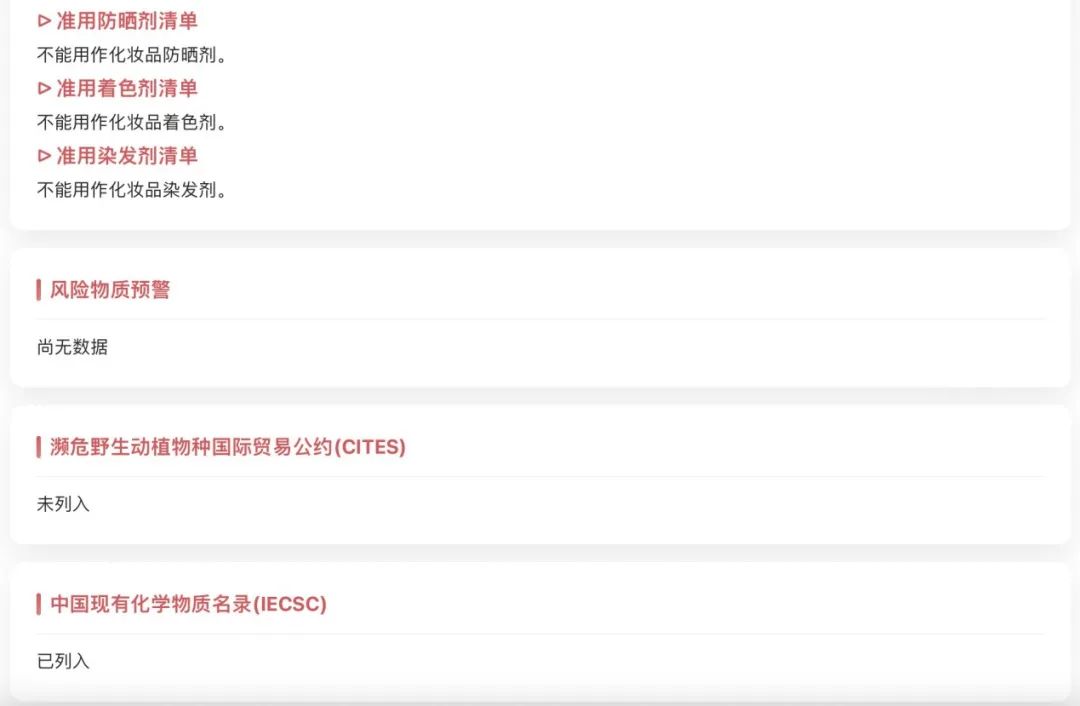
Task: Click the 已列入 status under IECSC
Action: pos(63,661)
